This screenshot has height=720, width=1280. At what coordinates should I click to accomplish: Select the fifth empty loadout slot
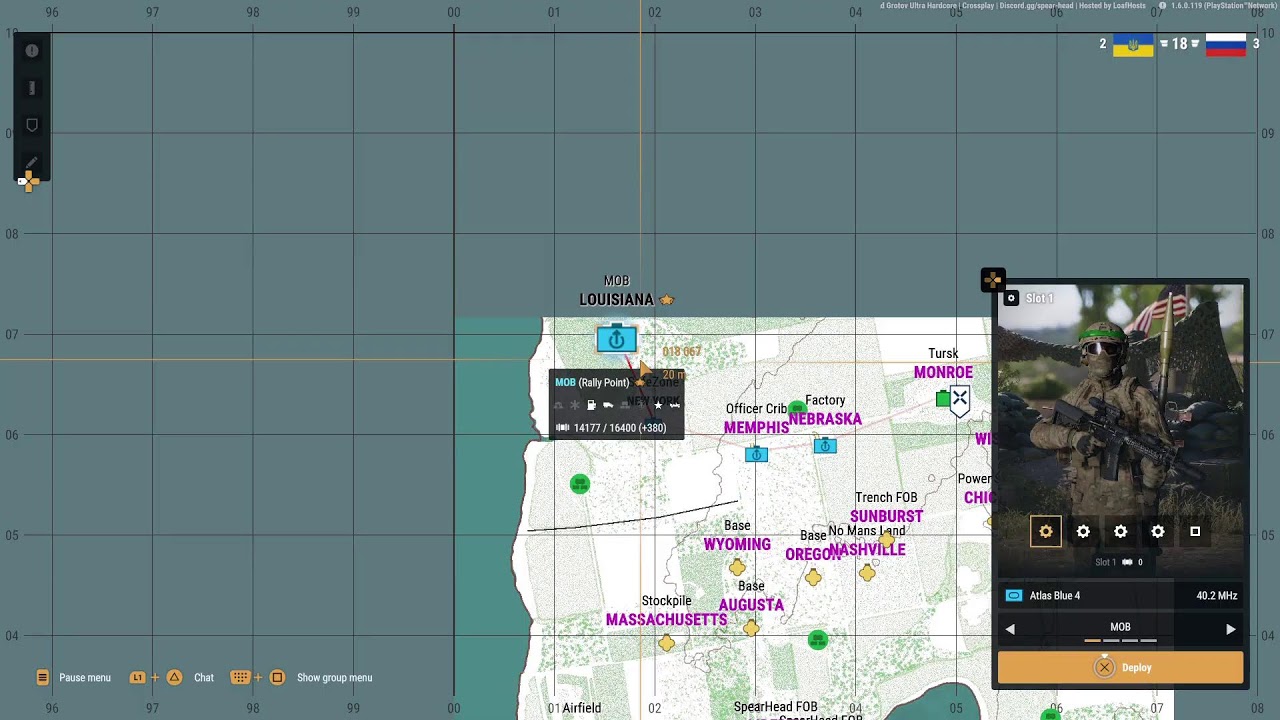[x=1195, y=532]
